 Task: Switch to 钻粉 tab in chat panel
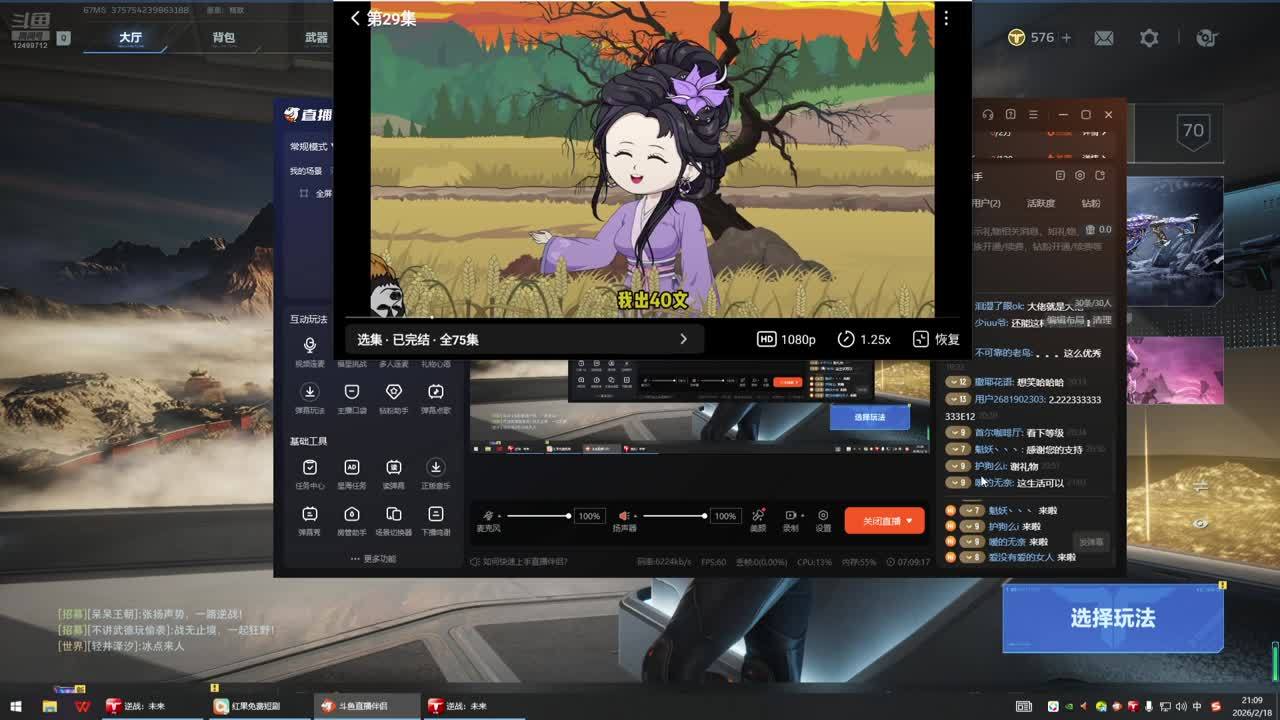point(1091,203)
